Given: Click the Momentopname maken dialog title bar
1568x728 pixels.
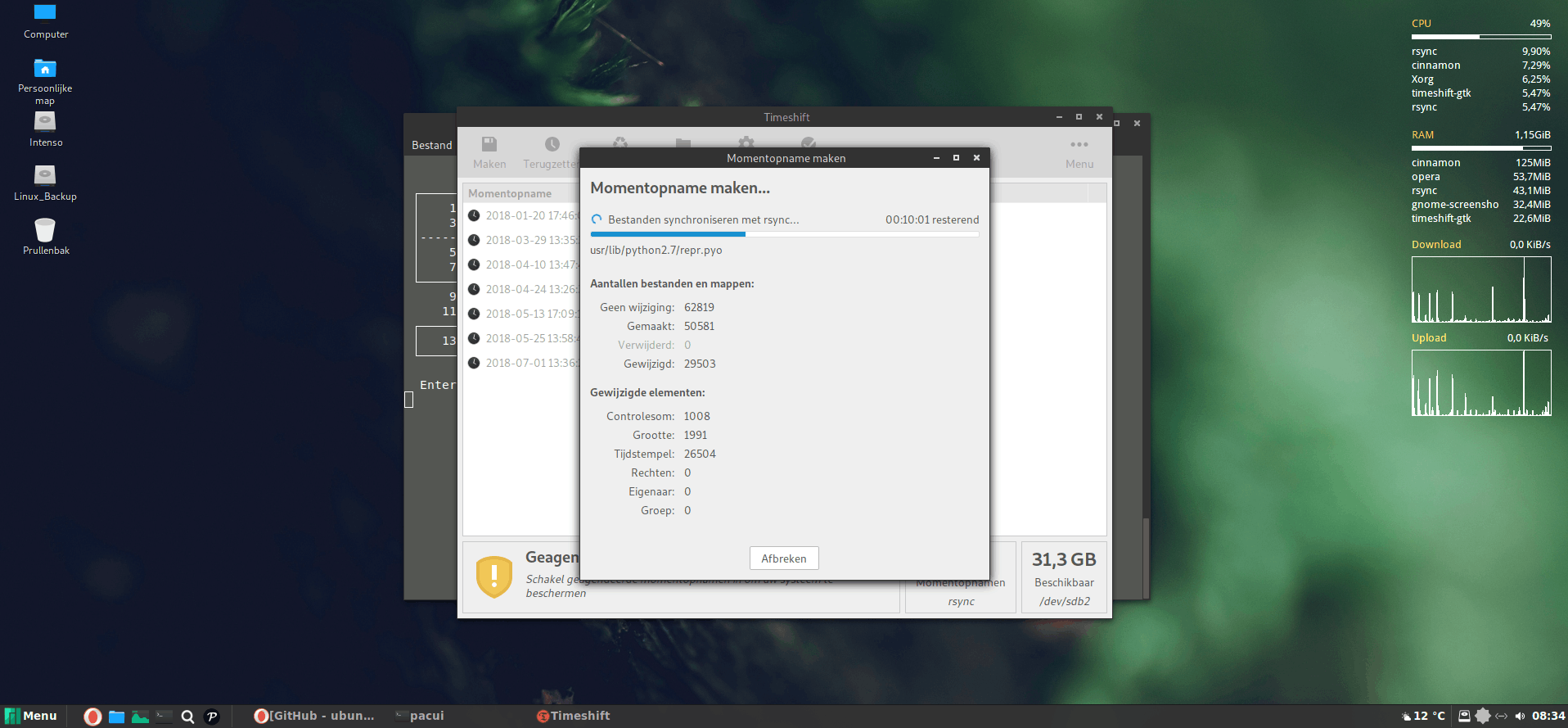Looking at the screenshot, I should [x=784, y=158].
